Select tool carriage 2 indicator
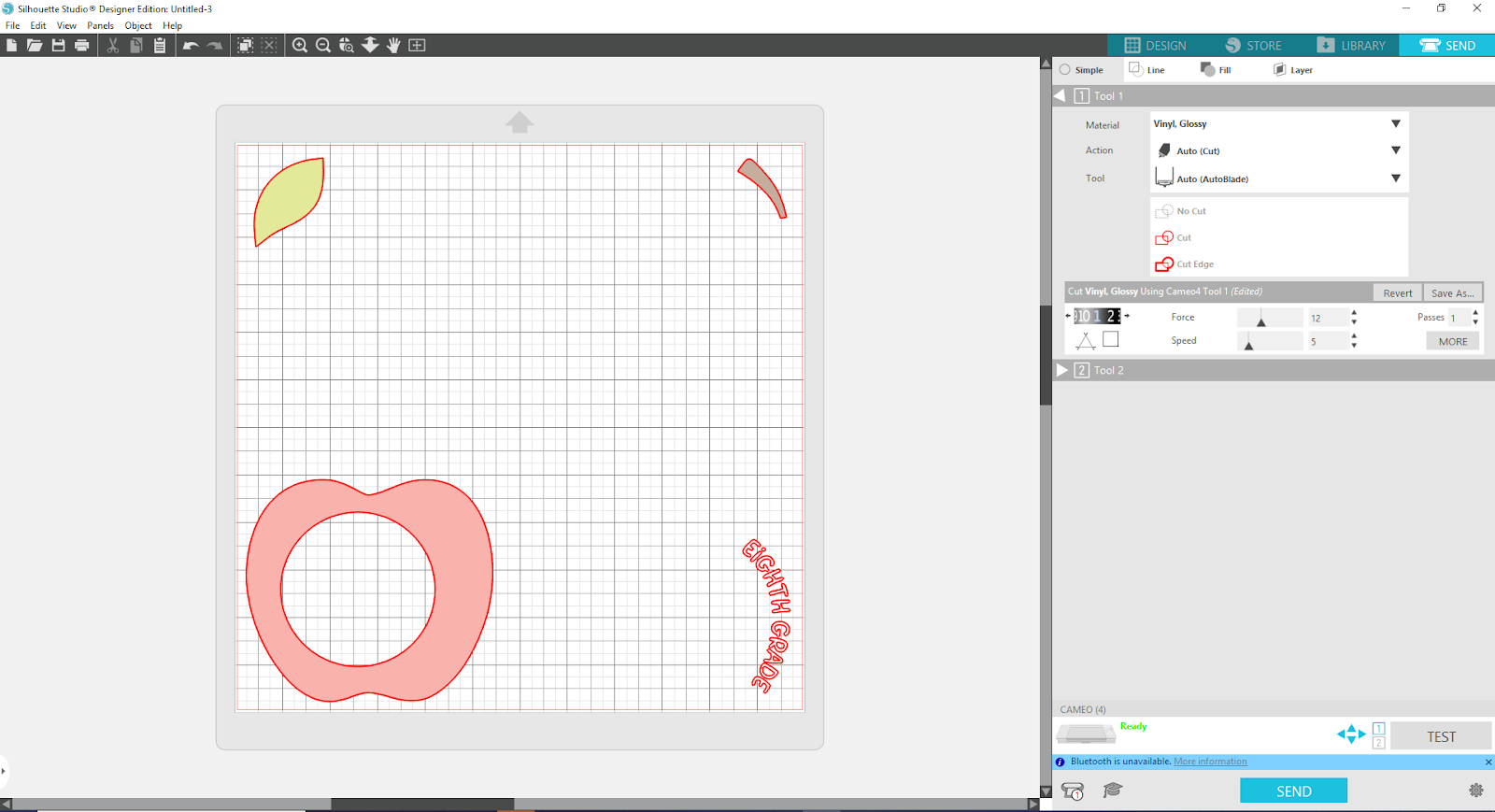 [1379, 743]
